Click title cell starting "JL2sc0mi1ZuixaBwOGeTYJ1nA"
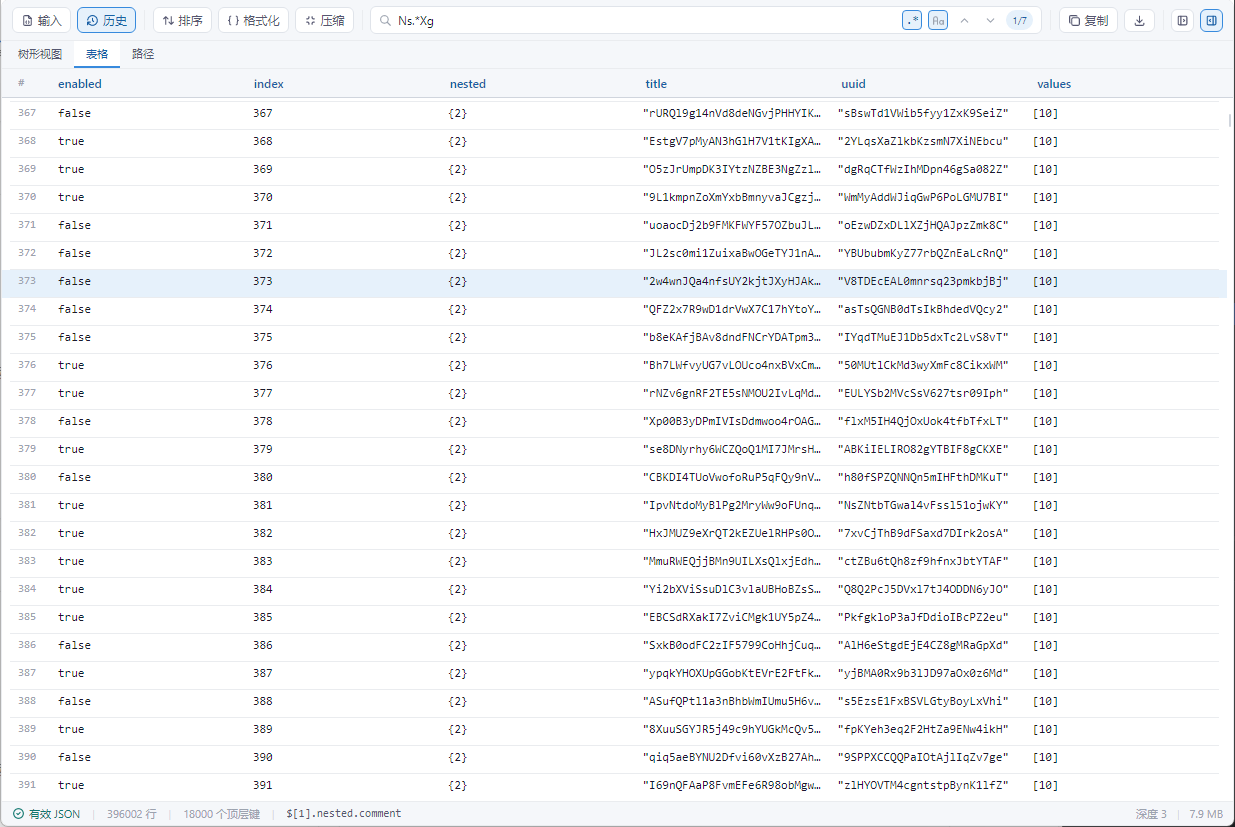1235x827 pixels. 732,253
